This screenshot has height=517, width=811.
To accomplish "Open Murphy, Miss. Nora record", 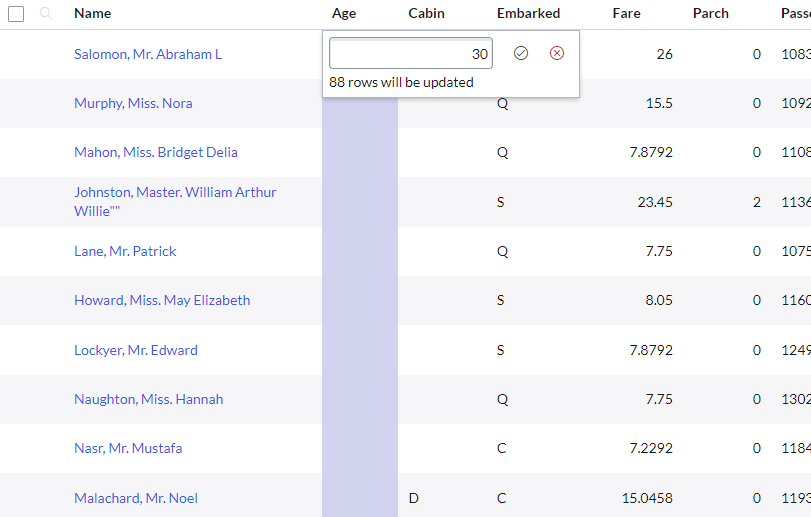I will coord(133,103).
